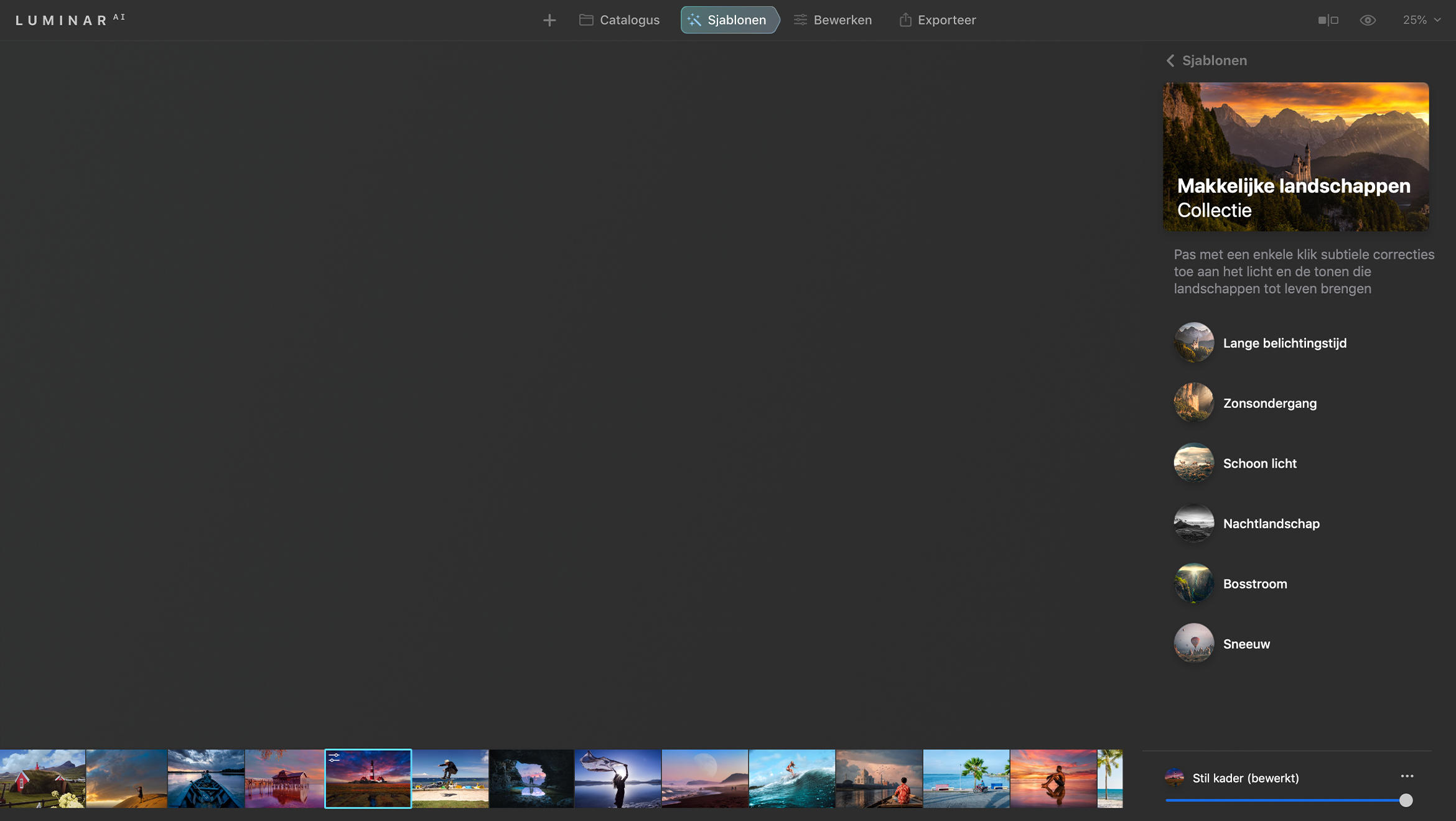Collapse the collection with the back chevron
Screen dimensions: 1456x821
tap(1170, 60)
